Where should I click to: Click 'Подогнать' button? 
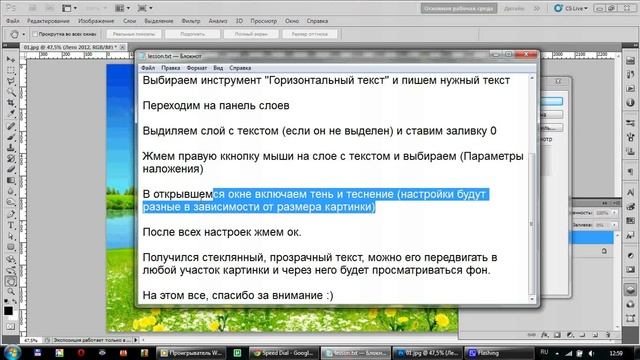tap(193, 34)
